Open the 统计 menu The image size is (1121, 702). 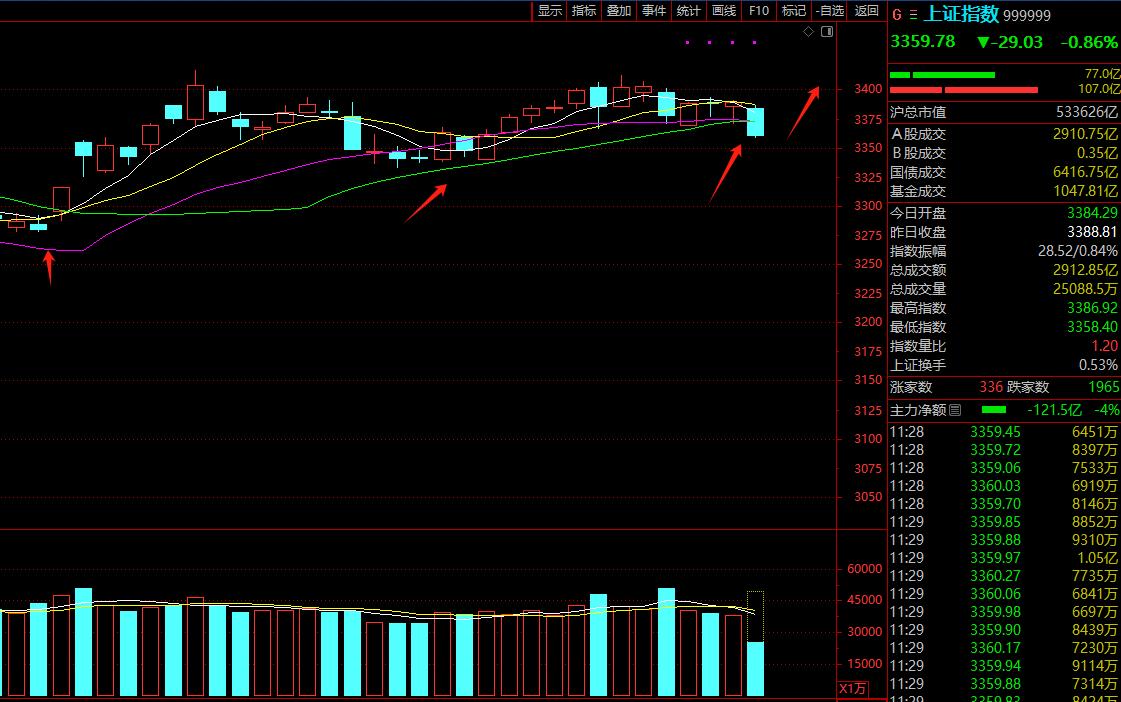coord(688,11)
